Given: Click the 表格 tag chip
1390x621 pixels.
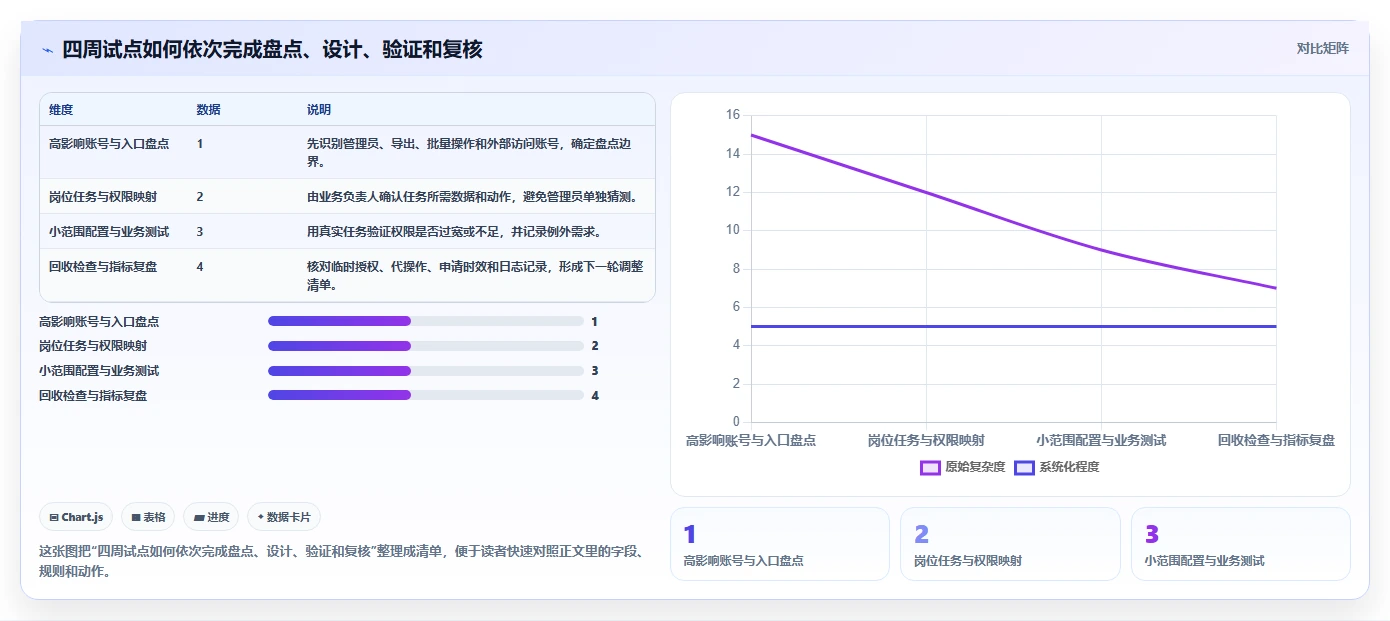Looking at the screenshot, I should pos(148,517).
